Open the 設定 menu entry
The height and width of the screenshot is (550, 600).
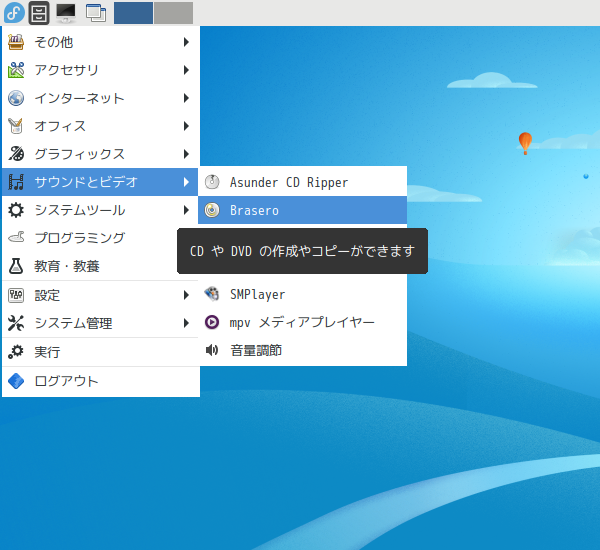click(x=101, y=295)
